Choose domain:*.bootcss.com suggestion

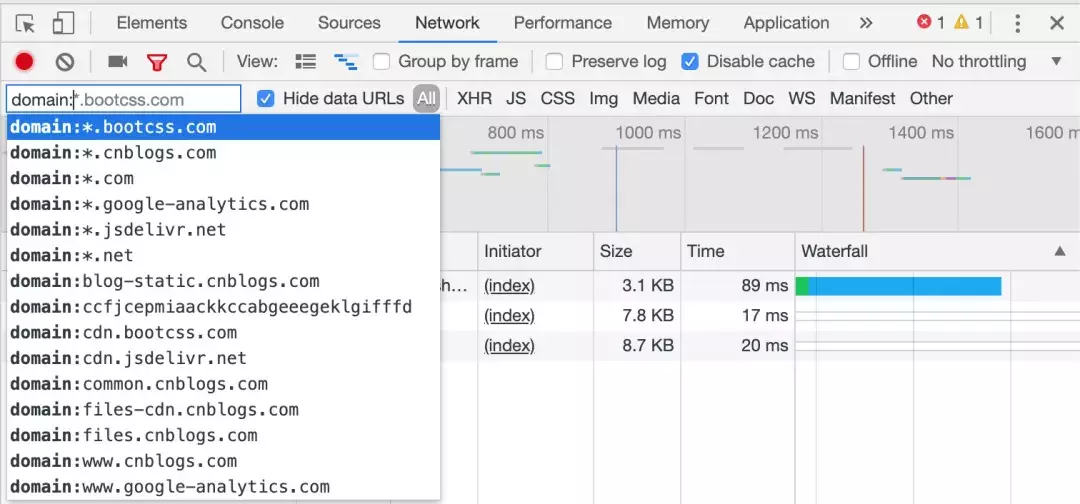click(x=223, y=127)
